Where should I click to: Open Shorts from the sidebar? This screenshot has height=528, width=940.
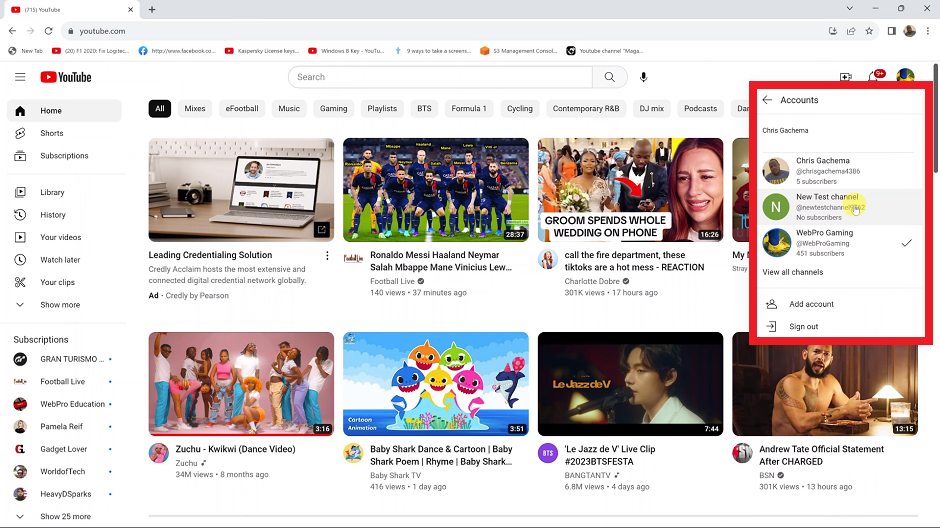[x=51, y=133]
